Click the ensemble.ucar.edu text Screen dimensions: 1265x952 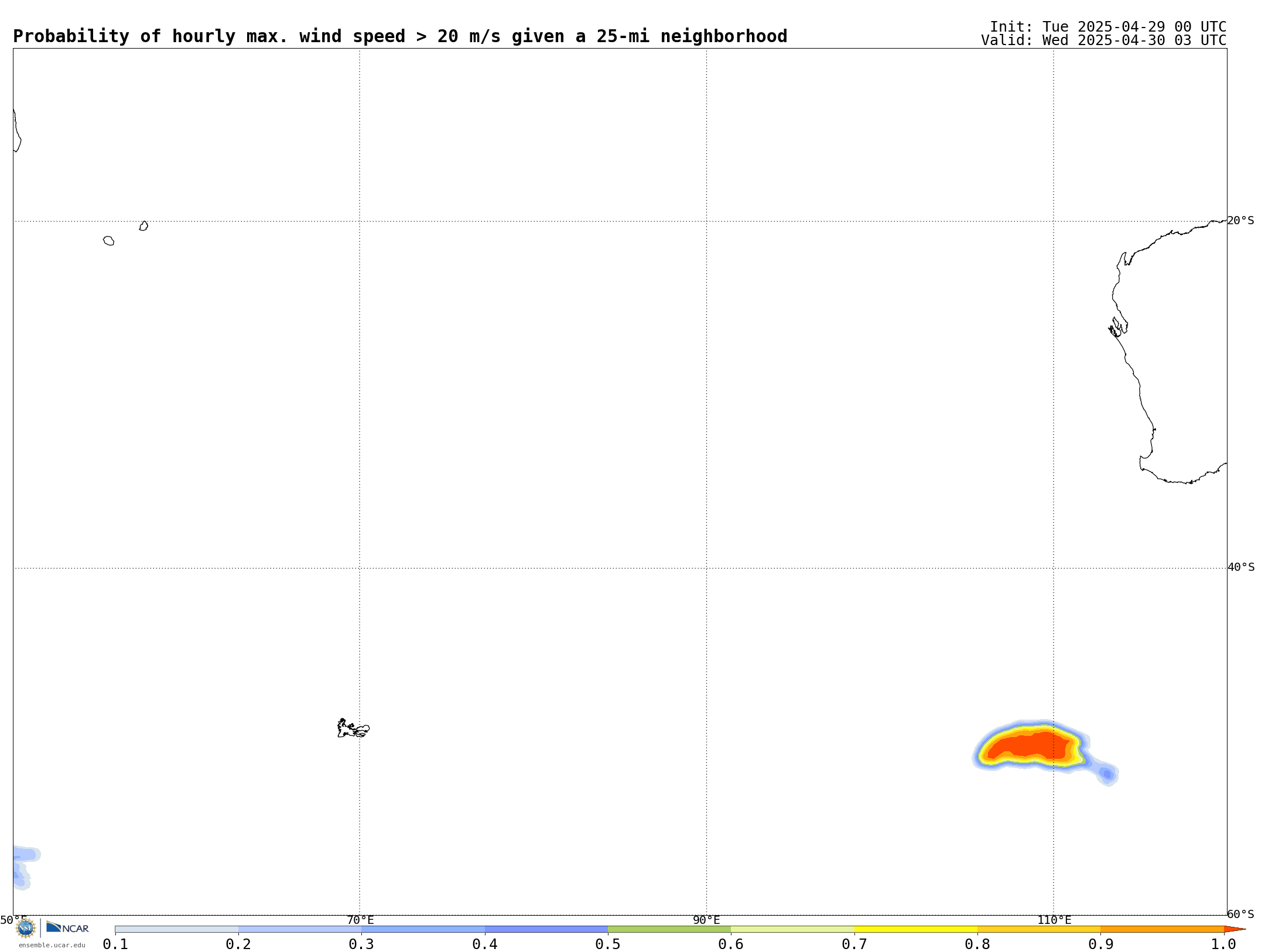point(52,945)
